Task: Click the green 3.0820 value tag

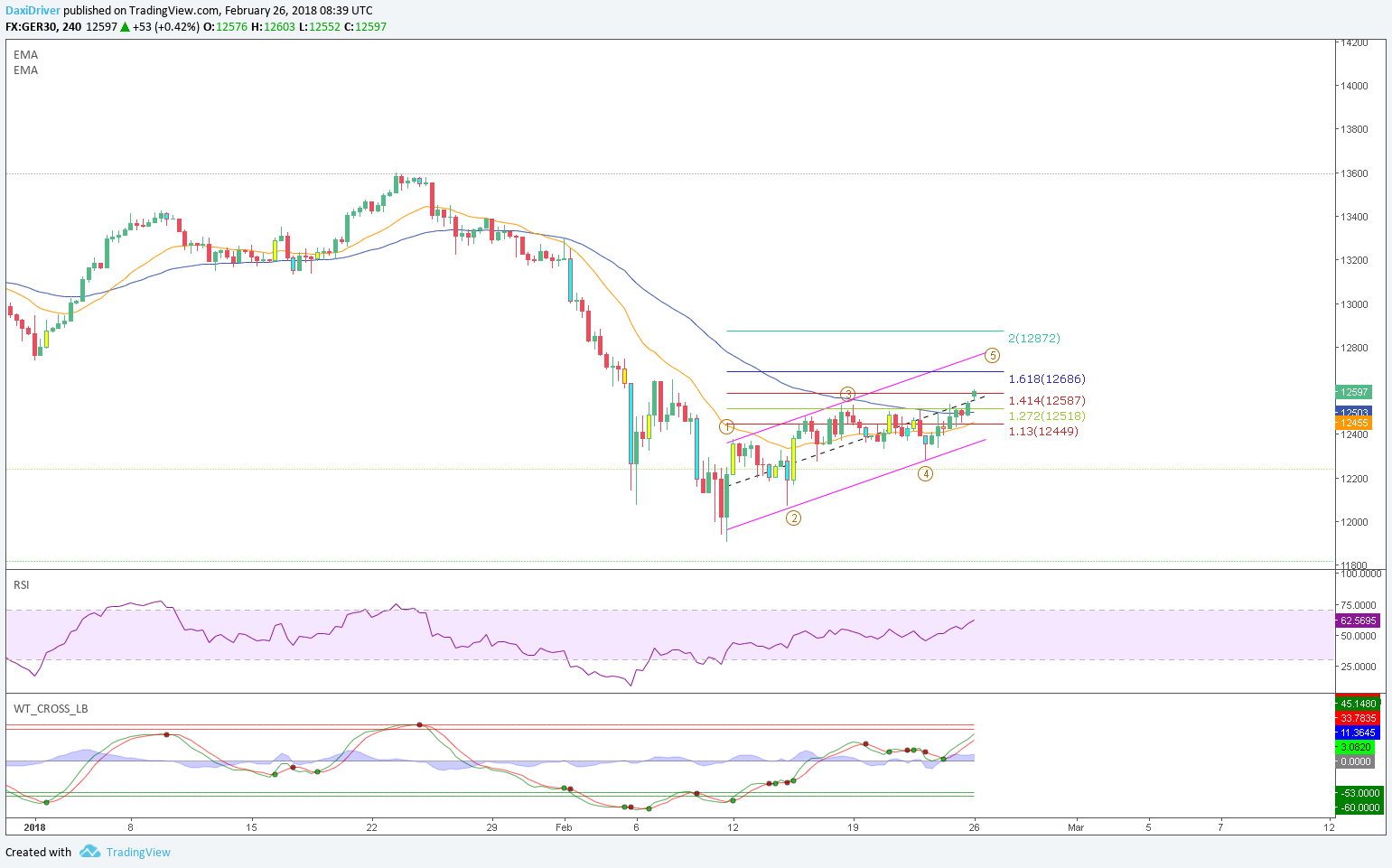Action: 1355,747
